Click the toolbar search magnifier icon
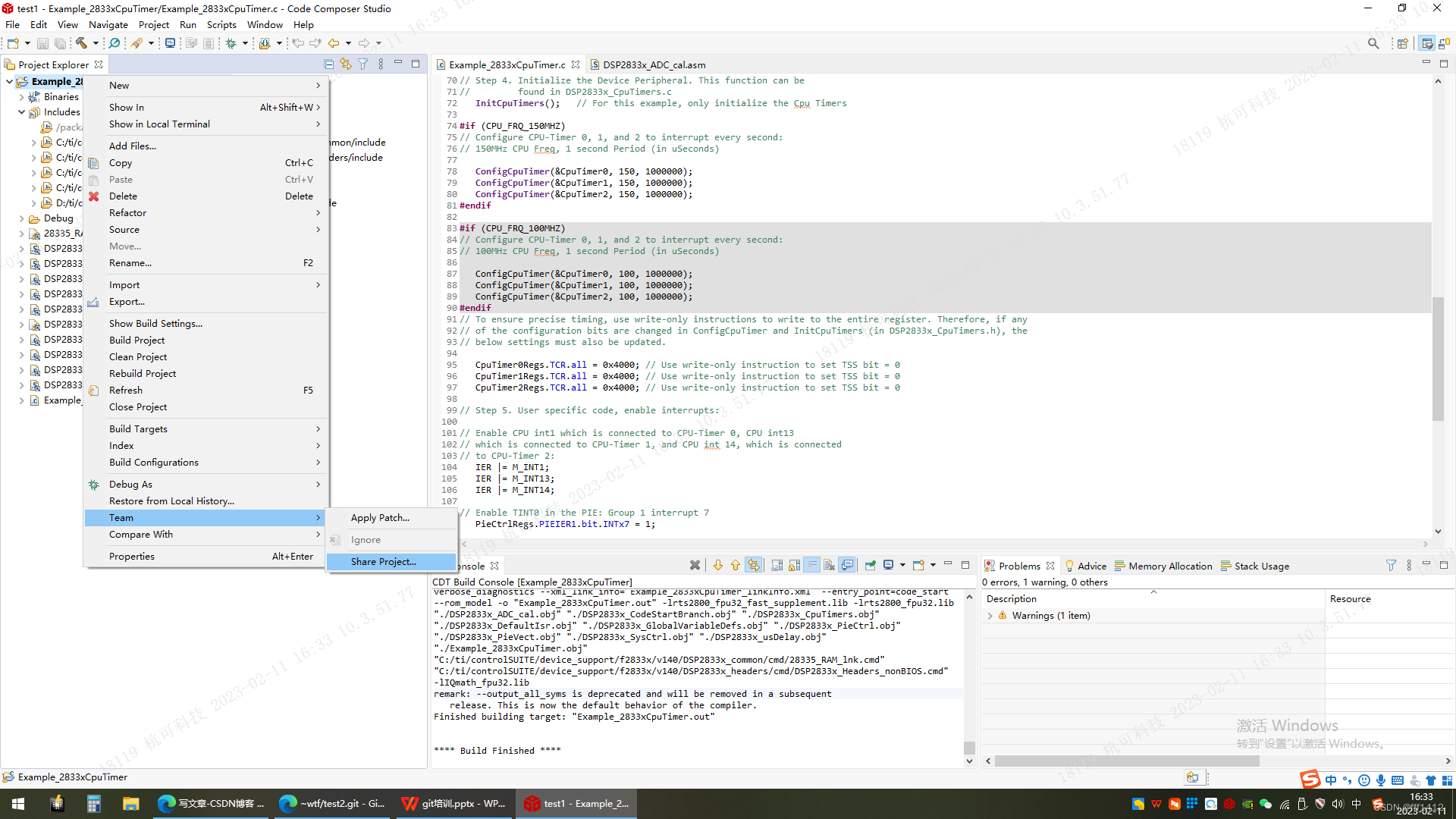Viewport: 1456px width, 819px height. tap(1373, 43)
